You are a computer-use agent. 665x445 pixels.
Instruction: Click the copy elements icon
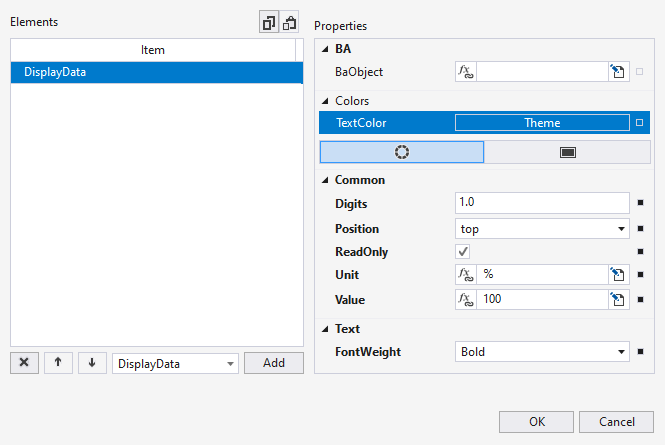pyautogui.click(x=269, y=23)
